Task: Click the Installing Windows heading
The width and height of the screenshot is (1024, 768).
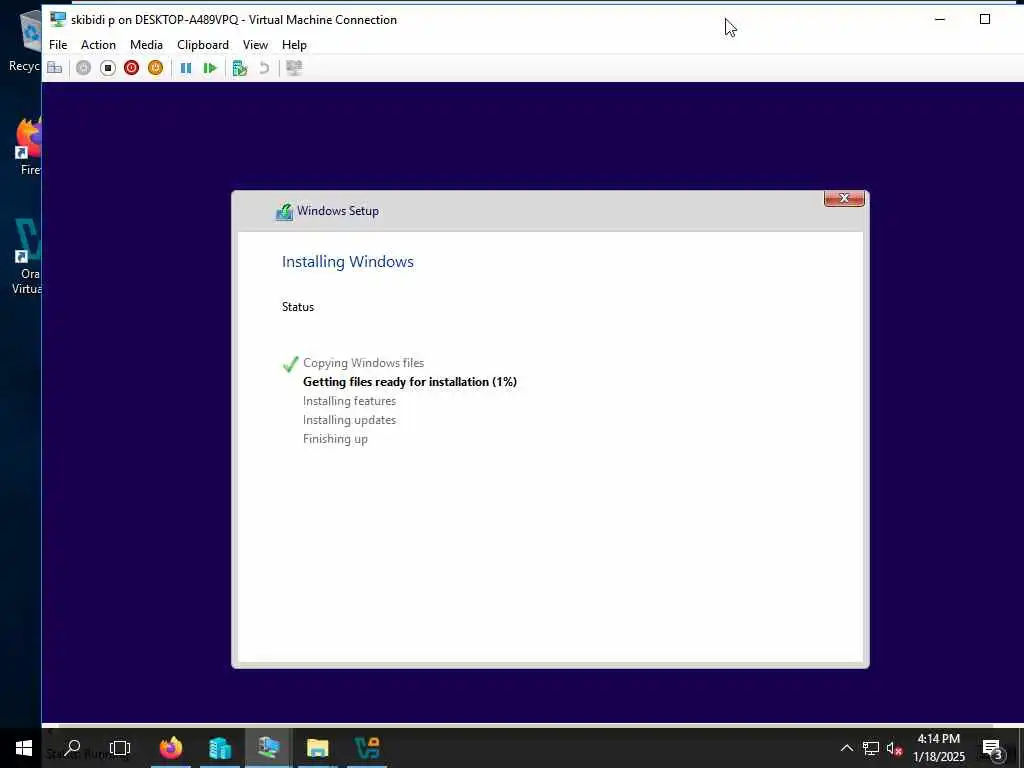Action: tap(347, 262)
